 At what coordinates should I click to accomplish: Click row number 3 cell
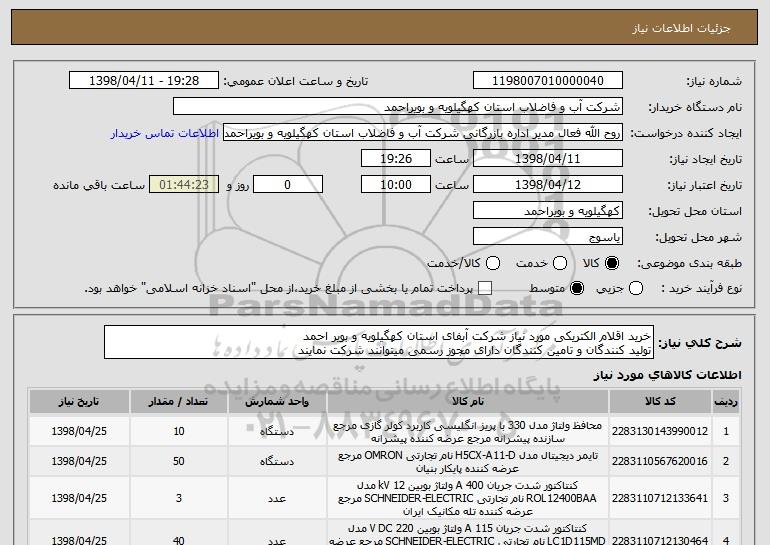coord(726,498)
